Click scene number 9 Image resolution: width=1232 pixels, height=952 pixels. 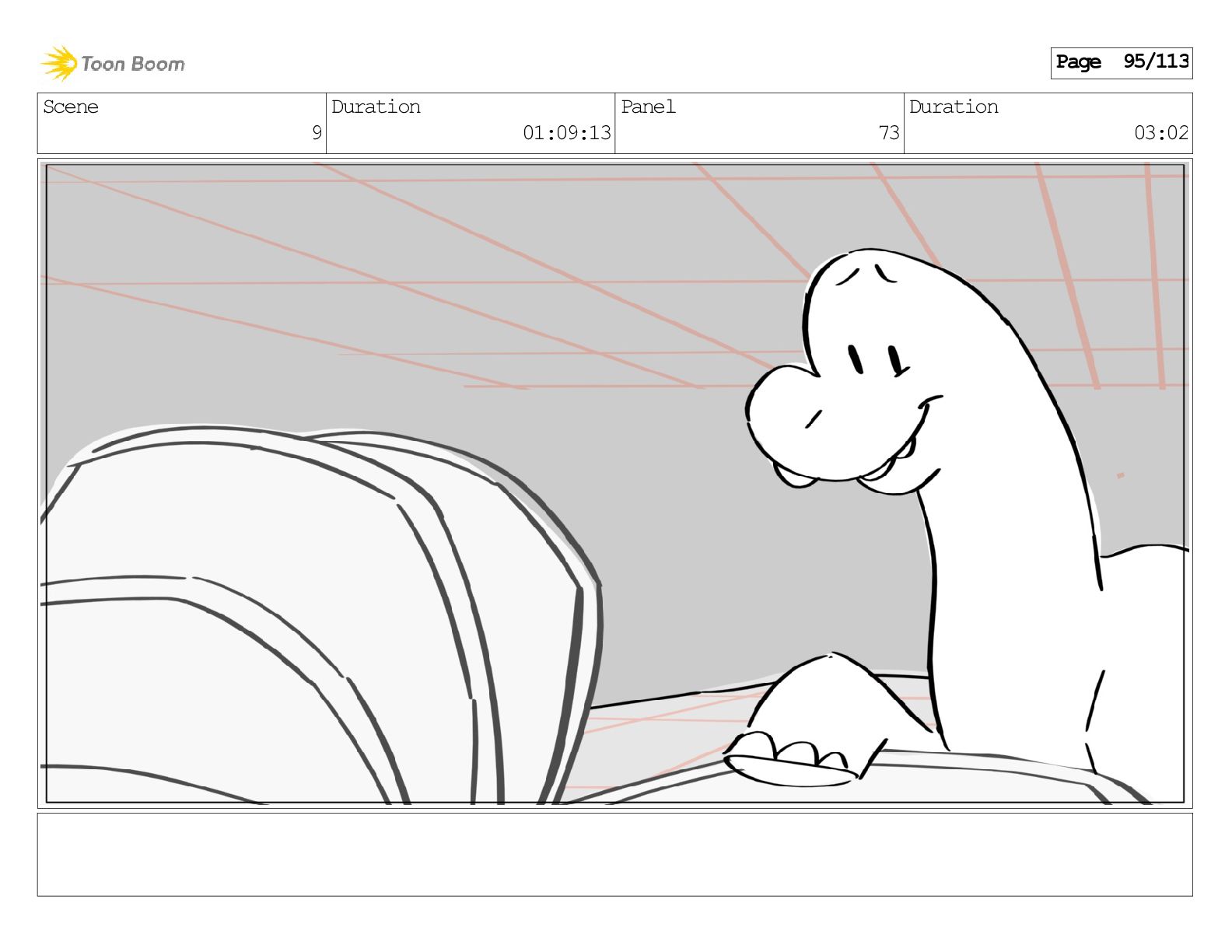[x=317, y=133]
